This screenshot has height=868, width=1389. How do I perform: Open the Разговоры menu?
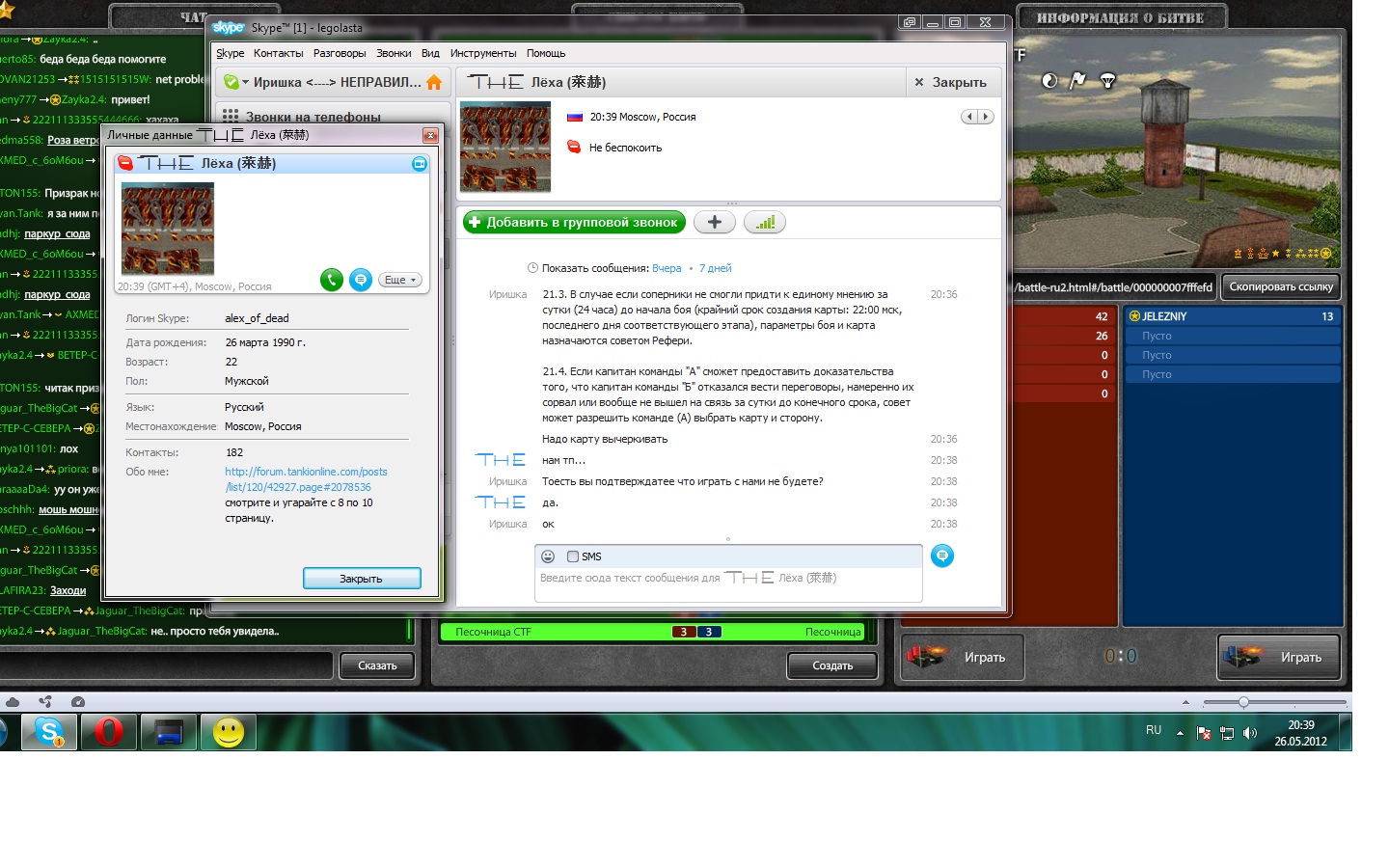[x=340, y=53]
